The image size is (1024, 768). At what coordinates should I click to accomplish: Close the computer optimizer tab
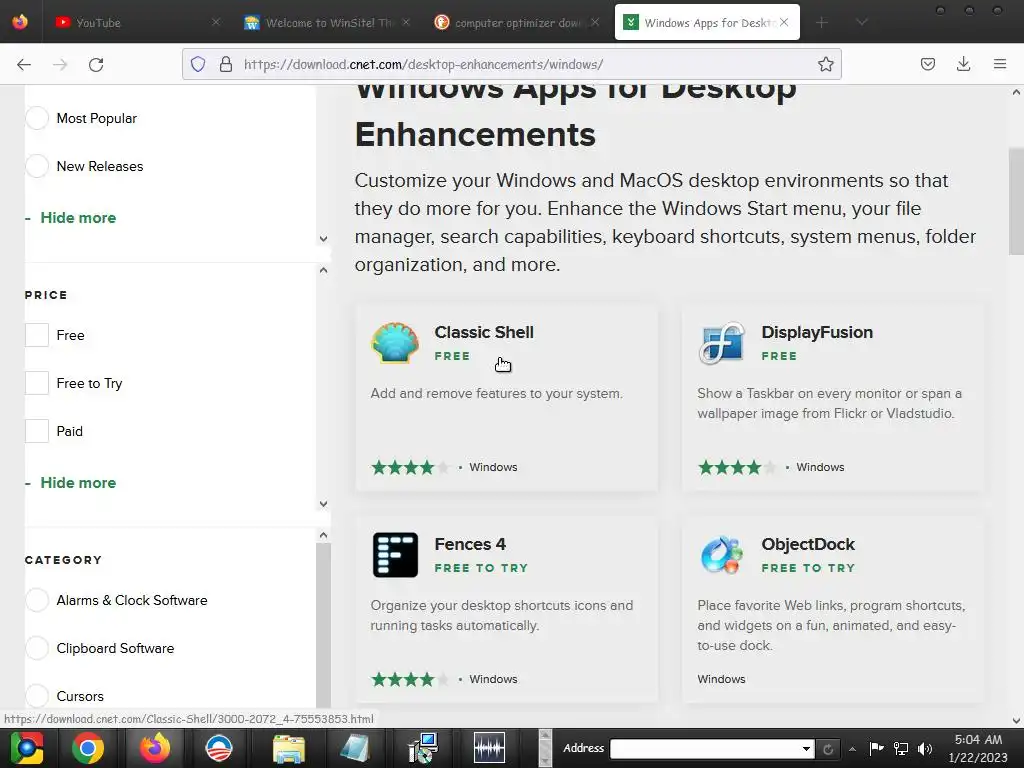point(594,22)
